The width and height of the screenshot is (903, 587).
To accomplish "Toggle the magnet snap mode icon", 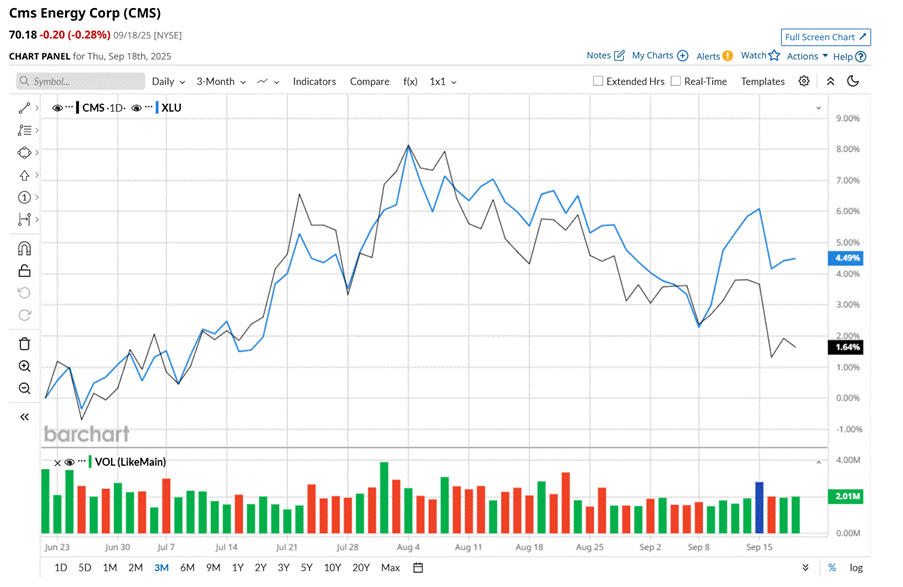I will 24,248.
